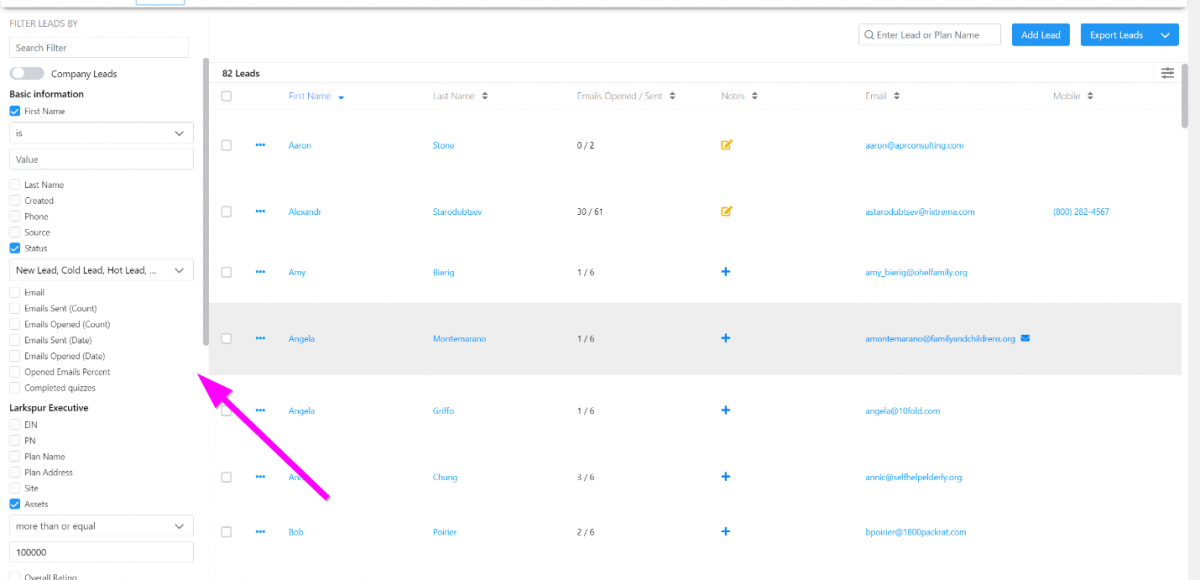Enable the Last Name filter checkbox
The image size is (1200, 580).
[15, 185]
